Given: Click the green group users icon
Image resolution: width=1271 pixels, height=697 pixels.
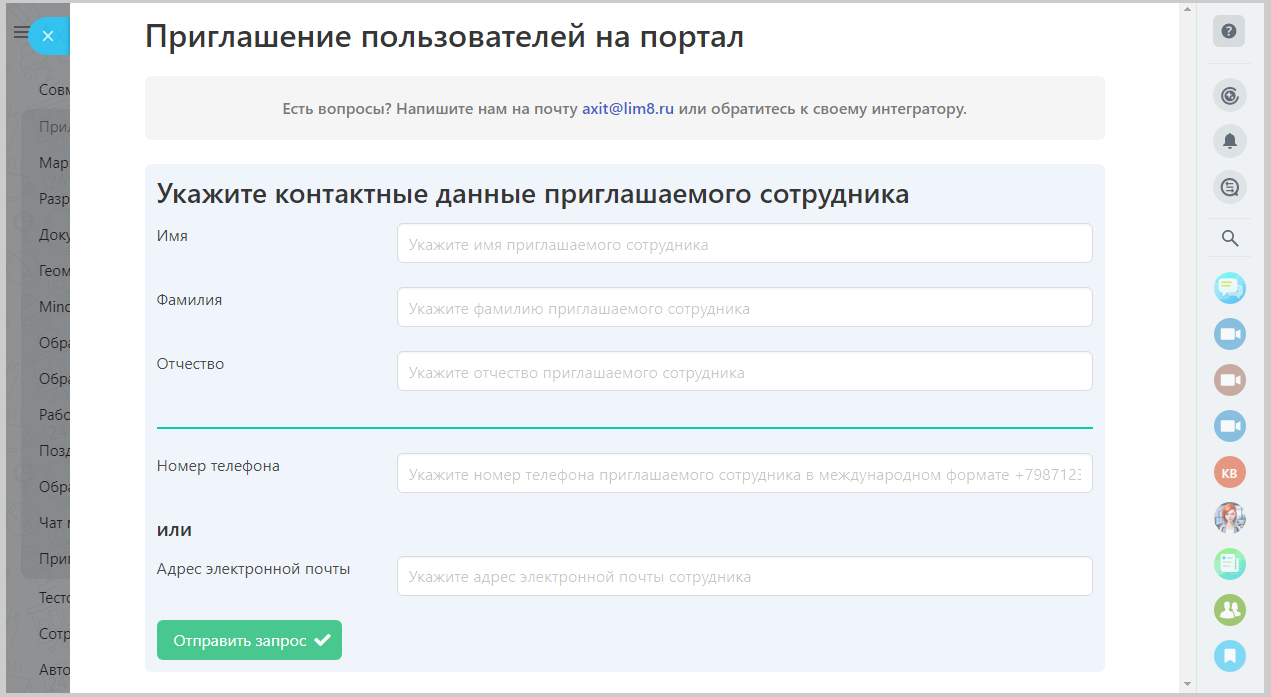Looking at the screenshot, I should 1229,609.
